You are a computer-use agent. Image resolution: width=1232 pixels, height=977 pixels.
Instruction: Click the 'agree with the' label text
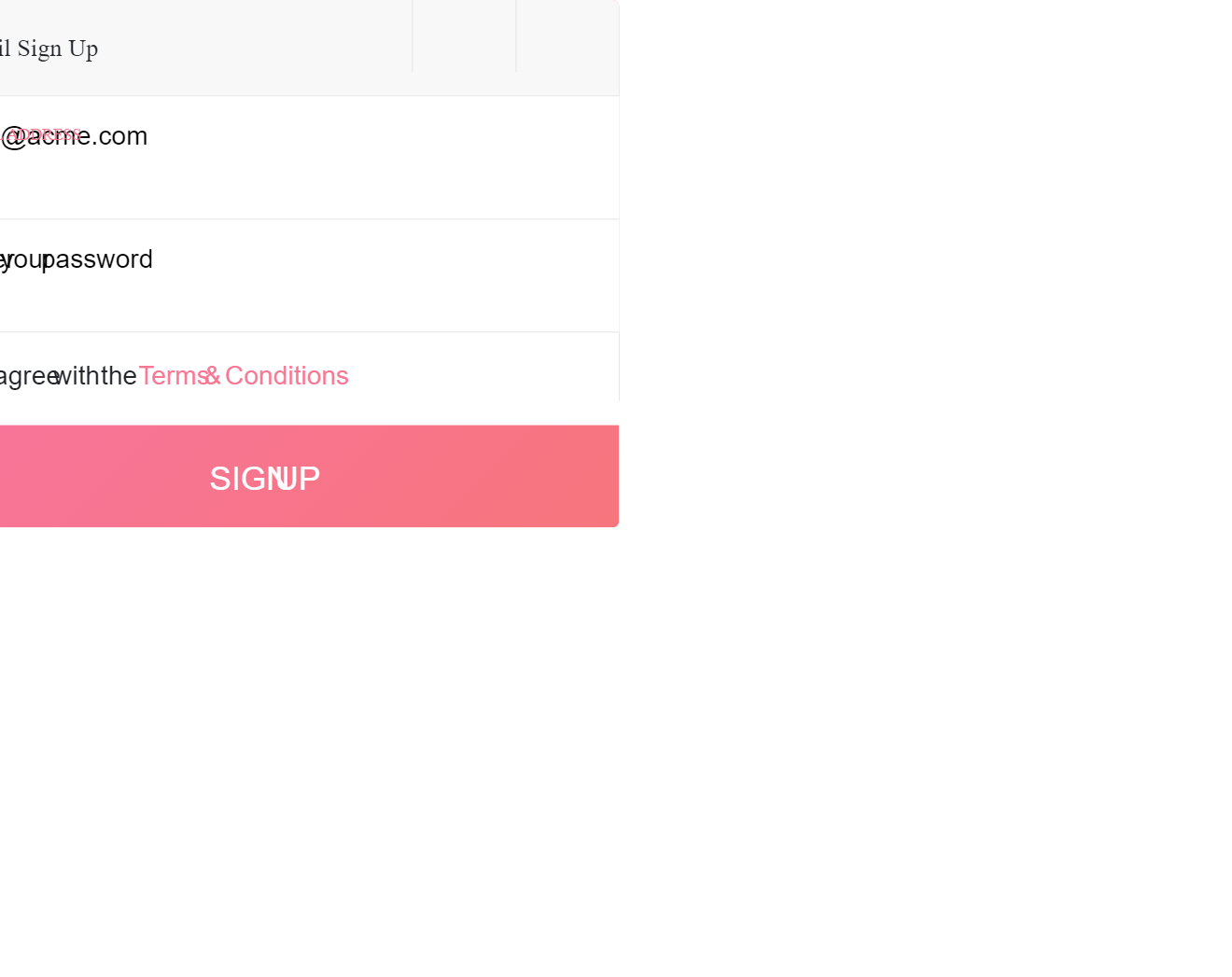click(x=68, y=376)
